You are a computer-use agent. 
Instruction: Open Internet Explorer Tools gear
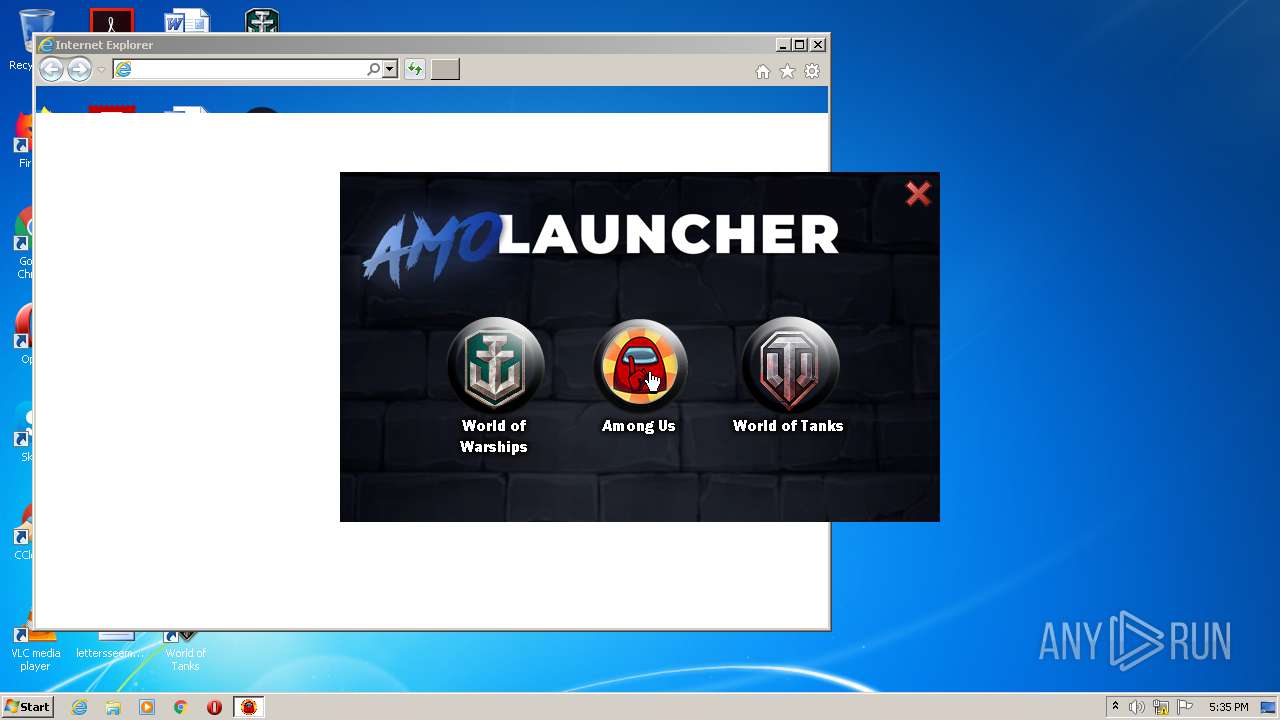click(812, 71)
